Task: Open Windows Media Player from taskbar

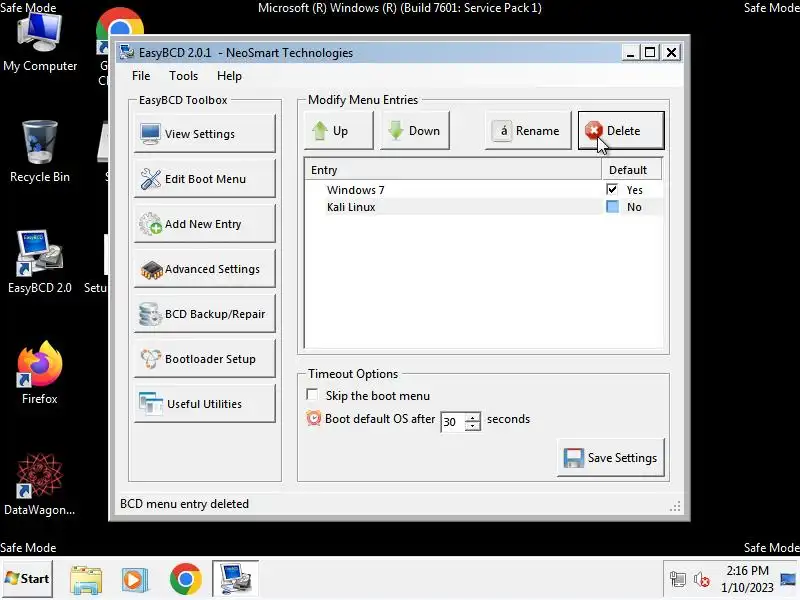Action: [x=135, y=579]
